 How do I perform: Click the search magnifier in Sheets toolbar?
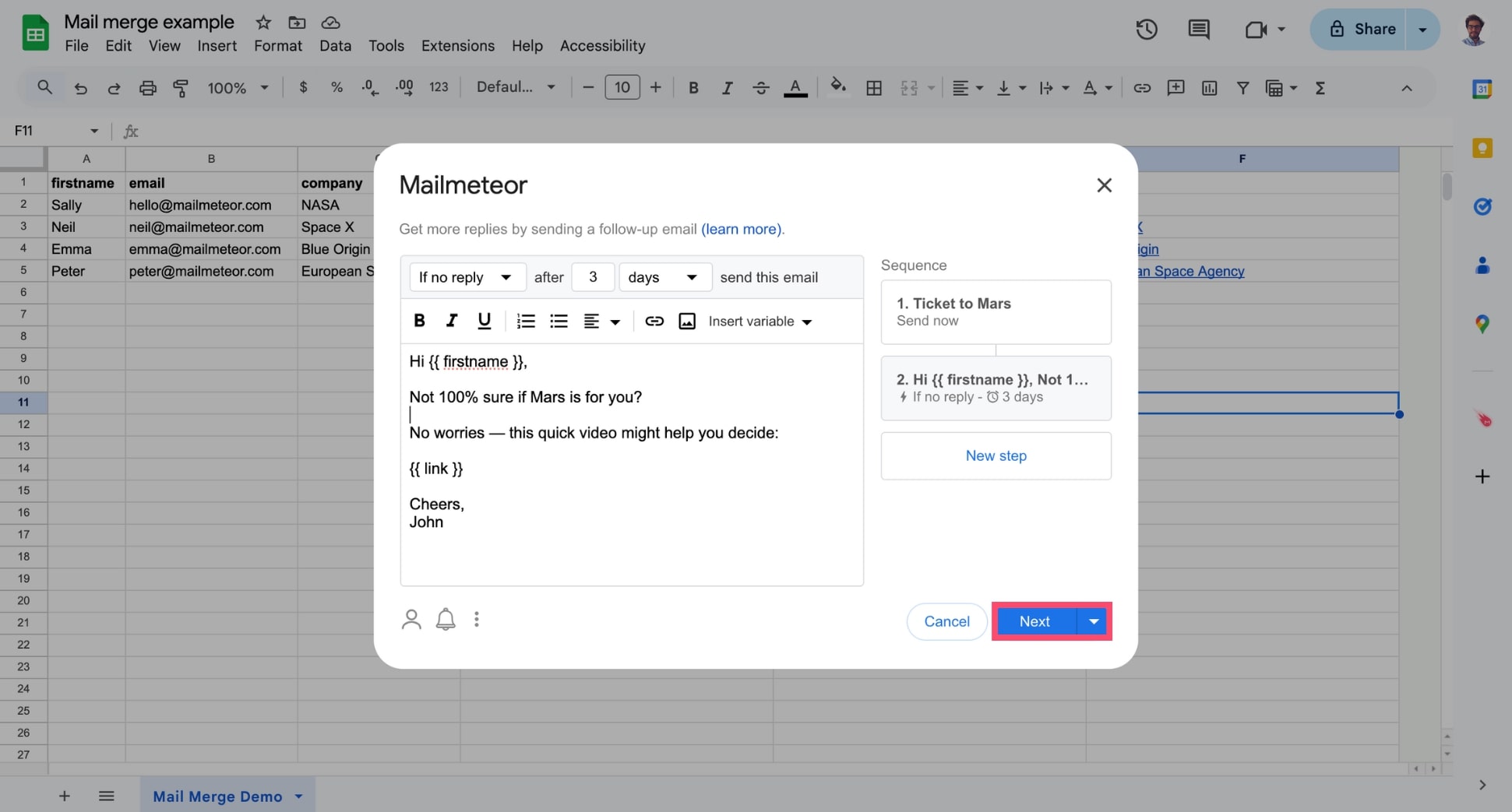[44, 87]
